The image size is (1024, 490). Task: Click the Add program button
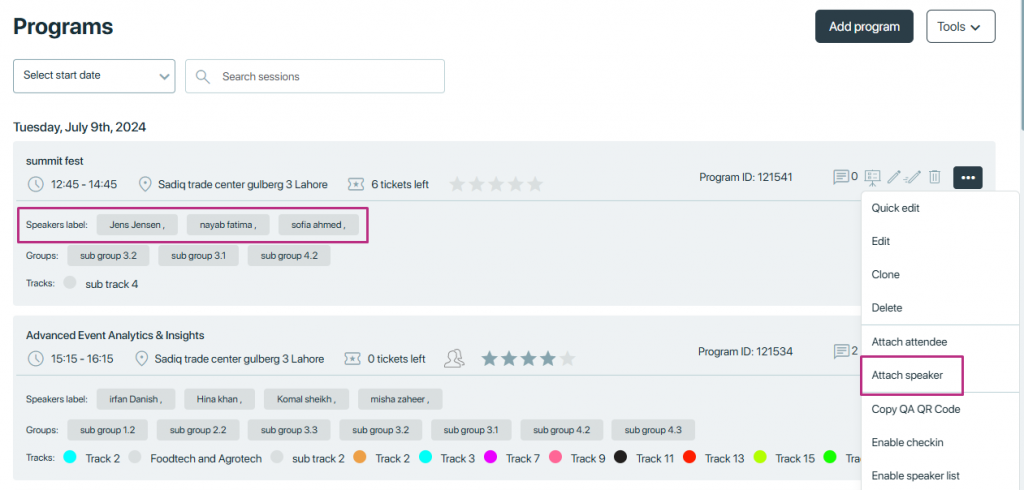point(864,27)
